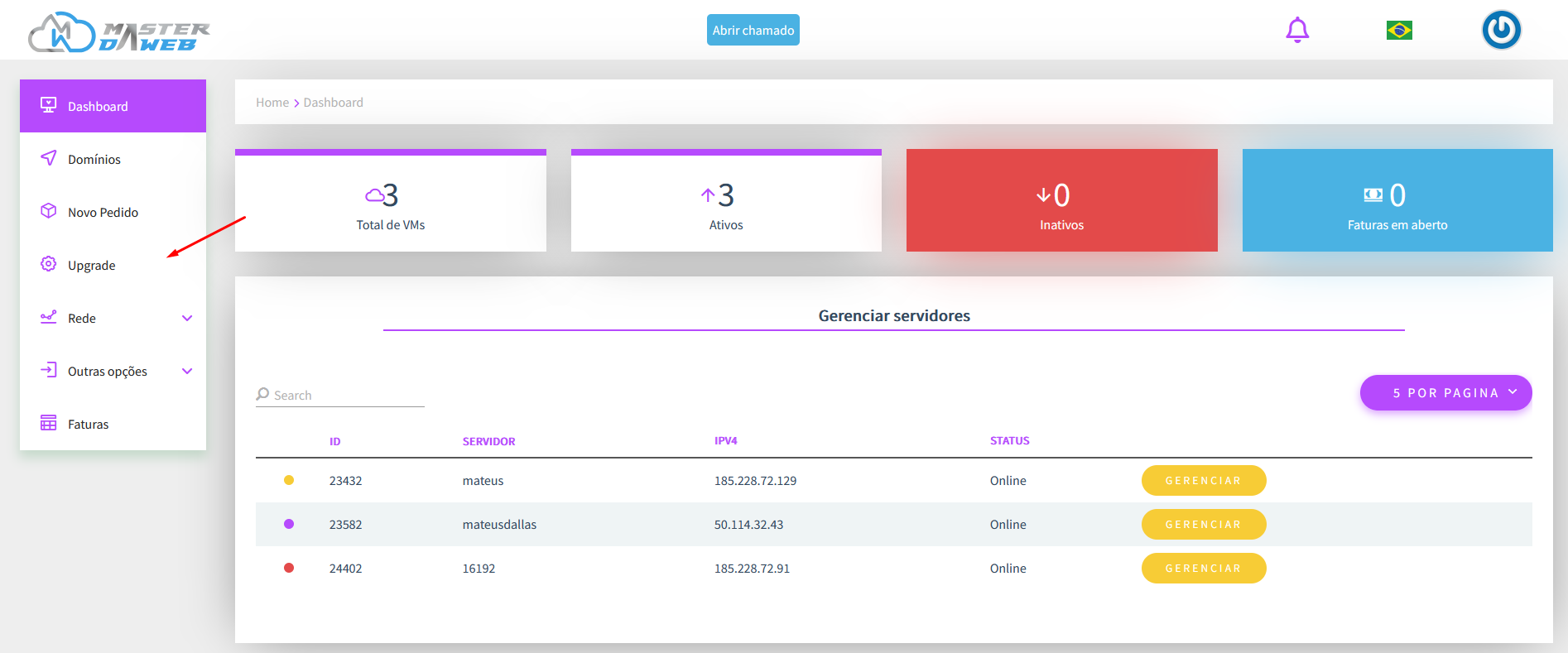This screenshot has height=653, width=1568.
Task: Switch language via the Brazil flag
Action: (1399, 30)
